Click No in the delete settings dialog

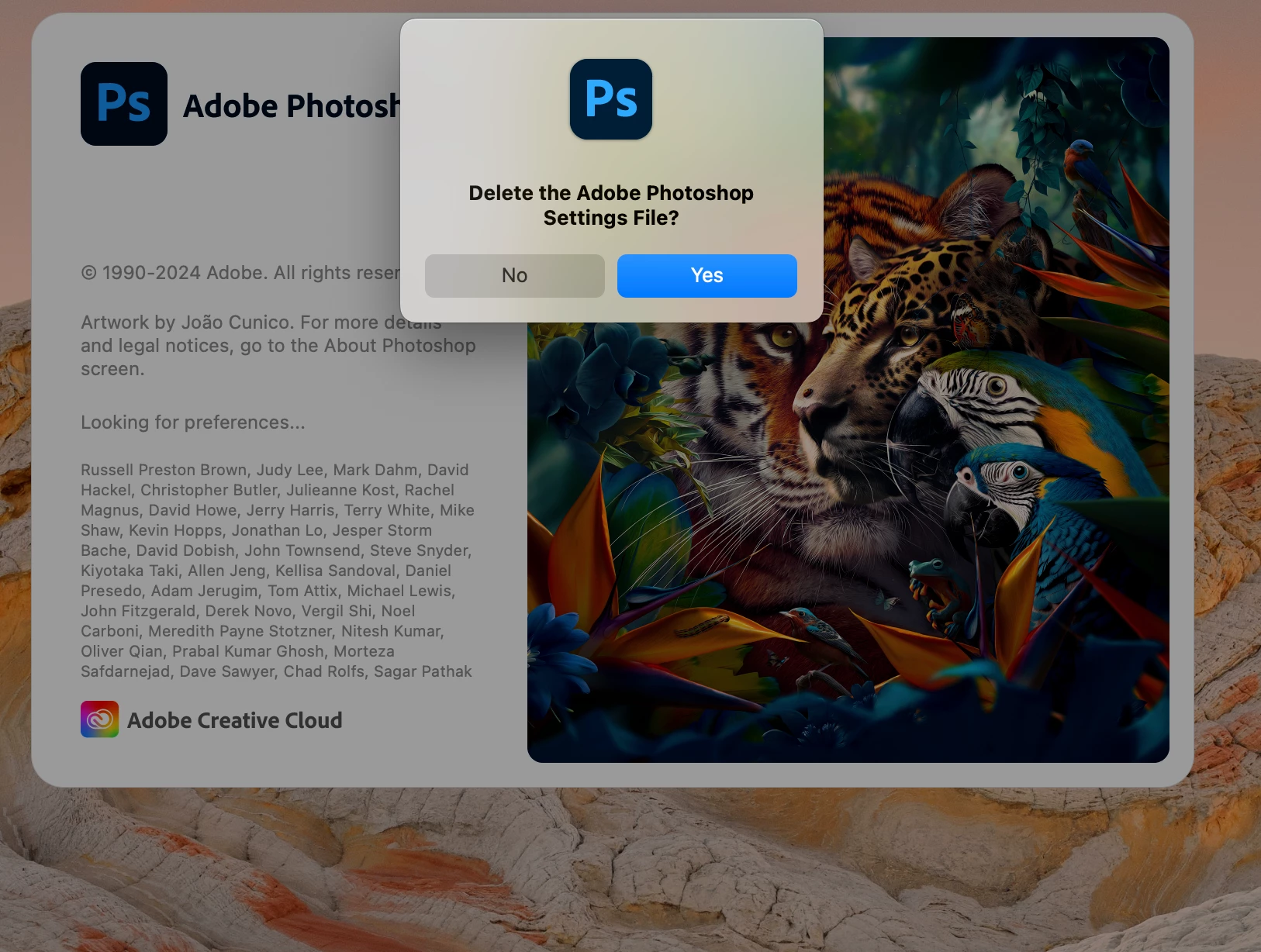[x=514, y=276]
